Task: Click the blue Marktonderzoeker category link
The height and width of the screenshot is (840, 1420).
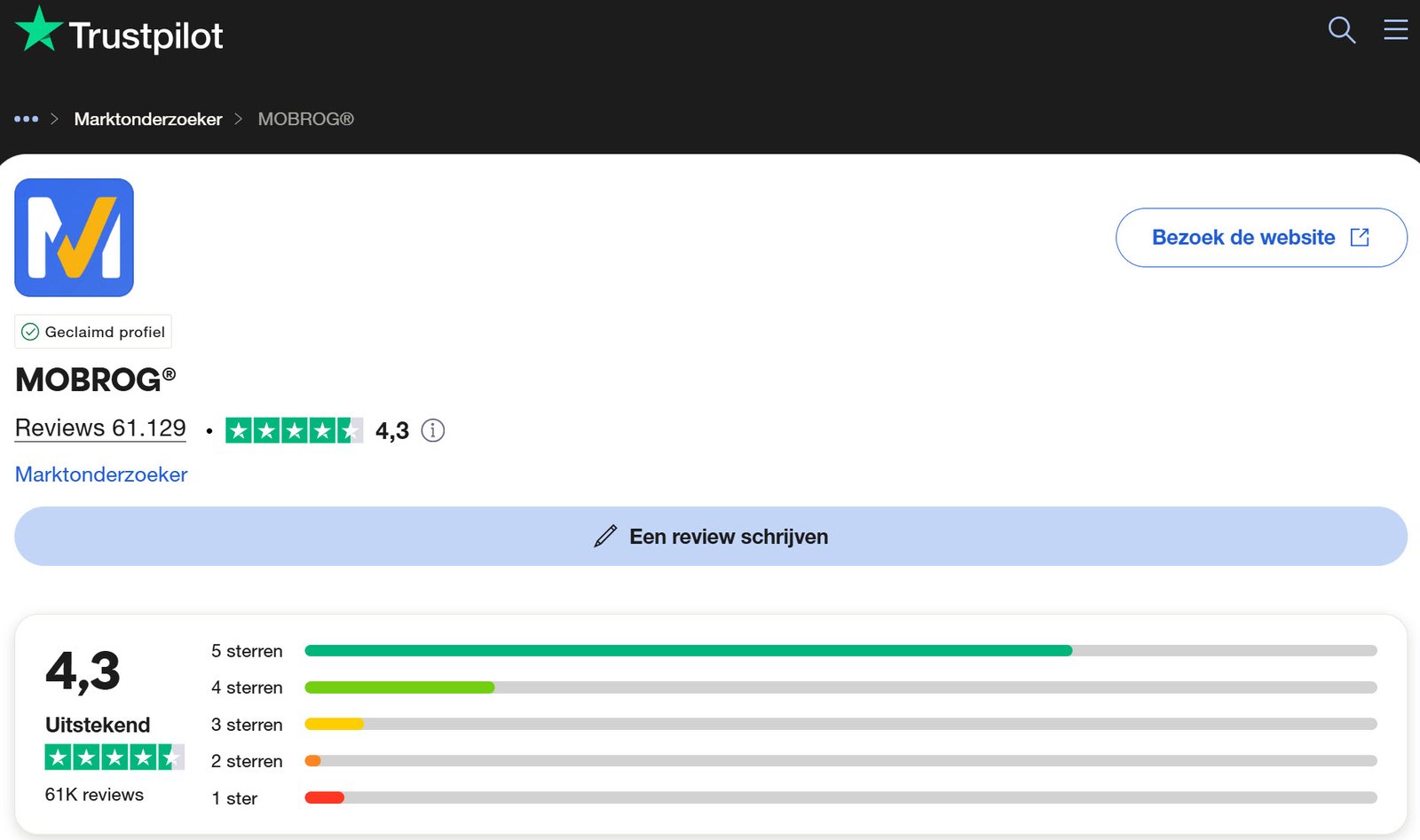Action: coord(100,475)
